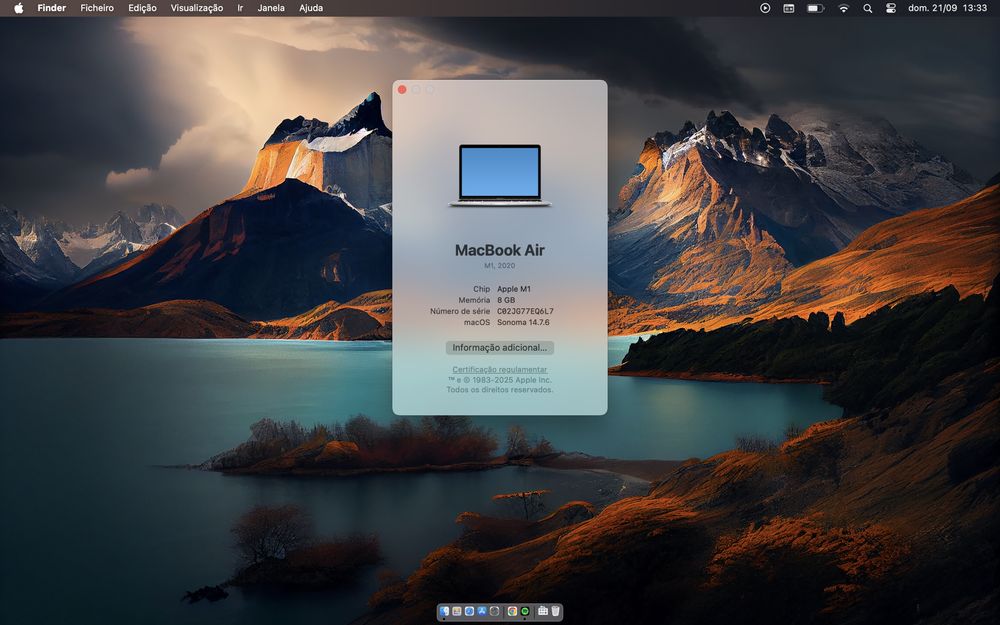Open the Finder menu in menu bar
The image size is (1000, 625).
click(52, 8)
